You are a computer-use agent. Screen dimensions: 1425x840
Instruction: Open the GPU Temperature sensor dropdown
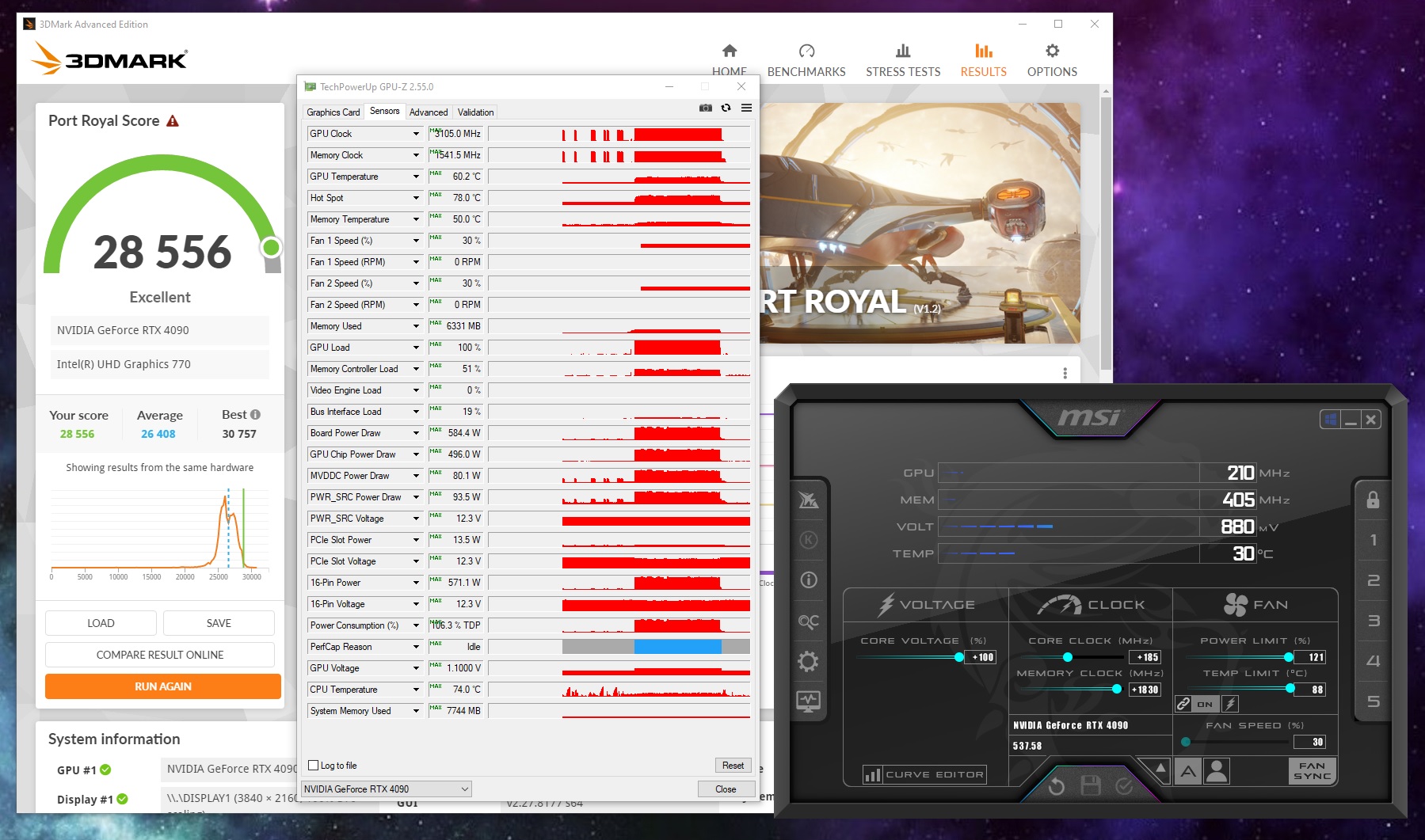coord(416,177)
